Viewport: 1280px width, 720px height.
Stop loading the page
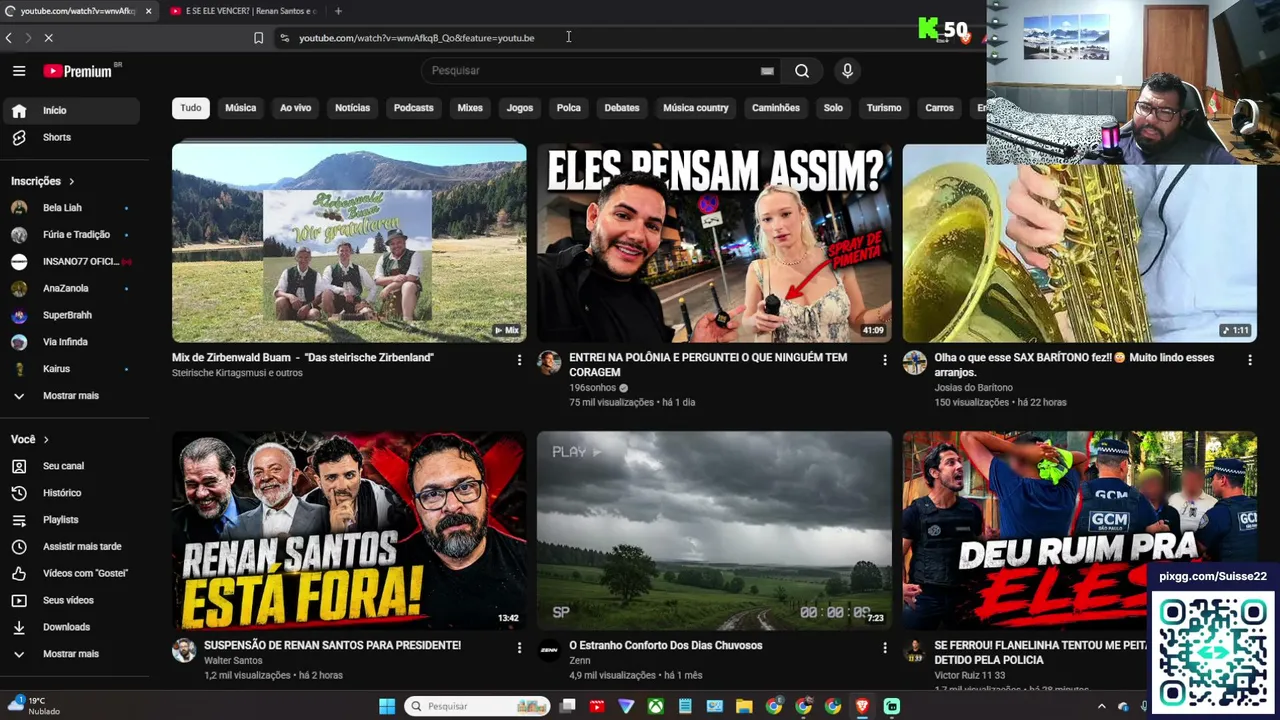(x=48, y=38)
